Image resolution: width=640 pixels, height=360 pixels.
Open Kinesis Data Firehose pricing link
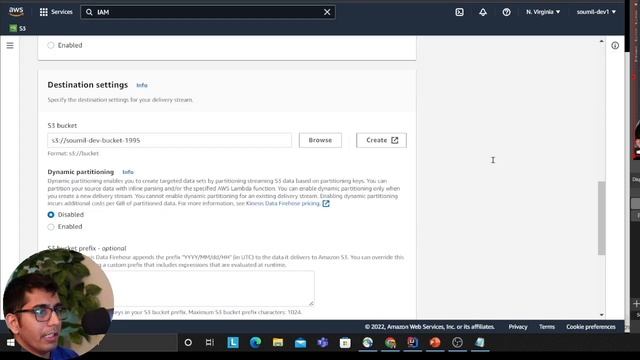click(x=282, y=203)
